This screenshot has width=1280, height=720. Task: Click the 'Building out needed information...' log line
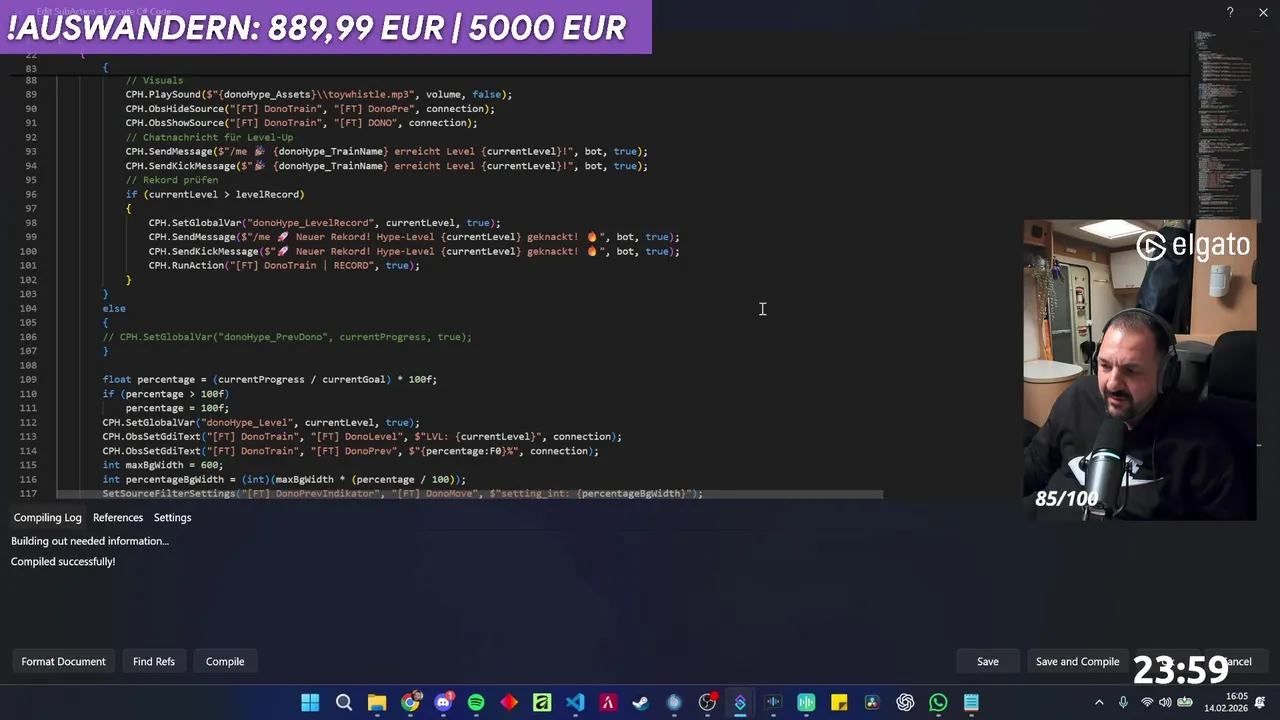point(90,541)
